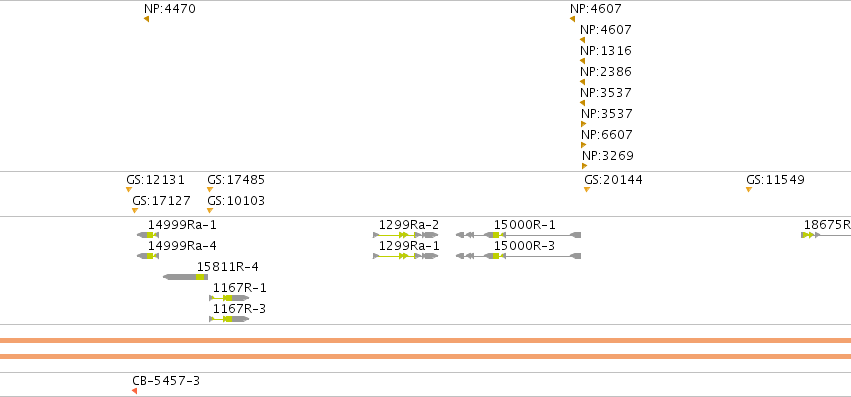
Task: Select the NP:6607 marker arrow
Action: point(583,145)
